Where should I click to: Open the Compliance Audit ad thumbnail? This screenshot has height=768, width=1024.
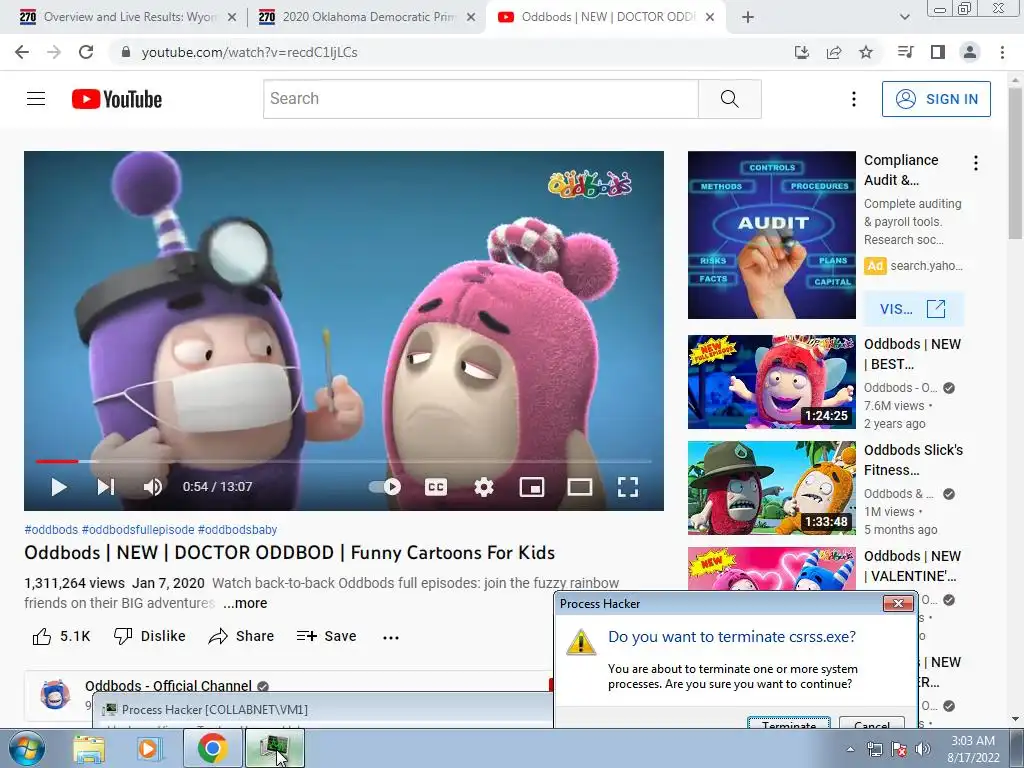[771, 235]
